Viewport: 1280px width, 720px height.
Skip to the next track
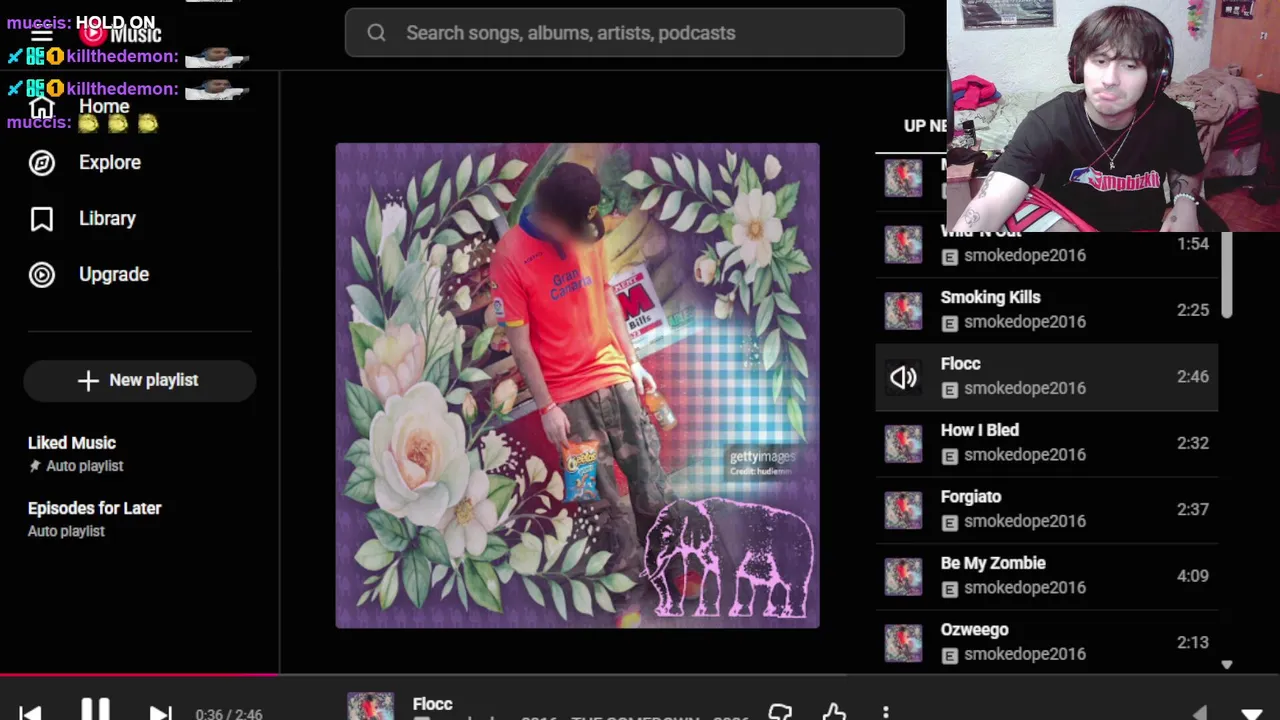160,713
